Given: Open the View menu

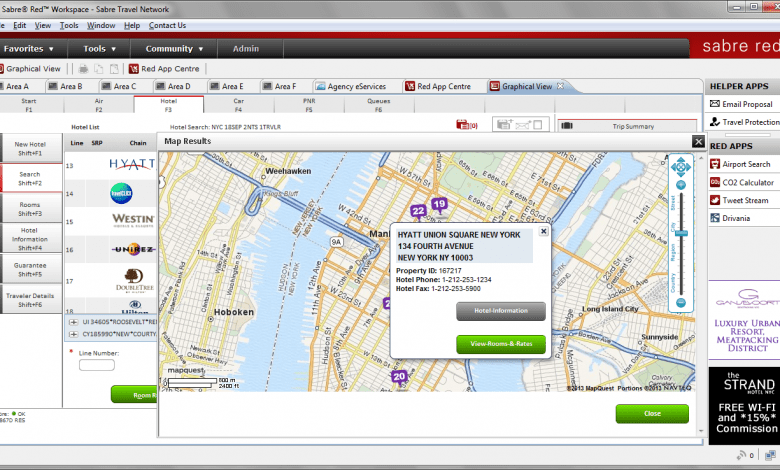Looking at the screenshot, I should coord(42,25).
